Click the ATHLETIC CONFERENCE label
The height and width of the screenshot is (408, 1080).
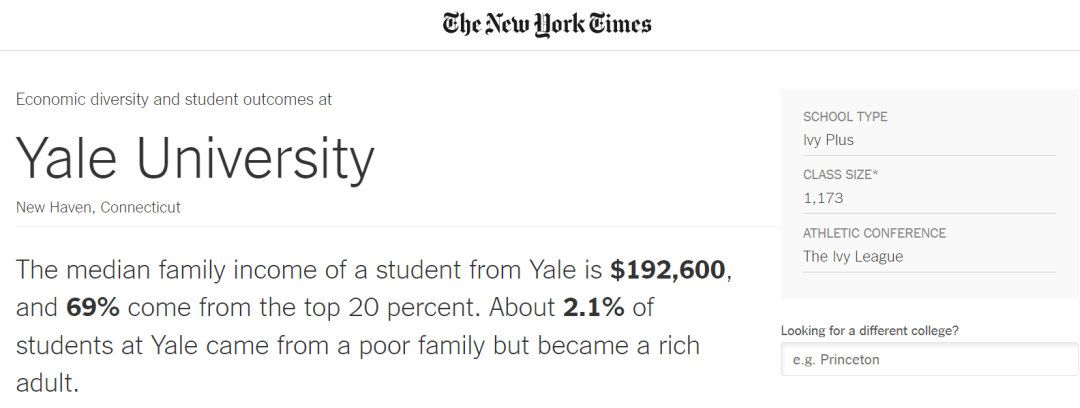(874, 233)
